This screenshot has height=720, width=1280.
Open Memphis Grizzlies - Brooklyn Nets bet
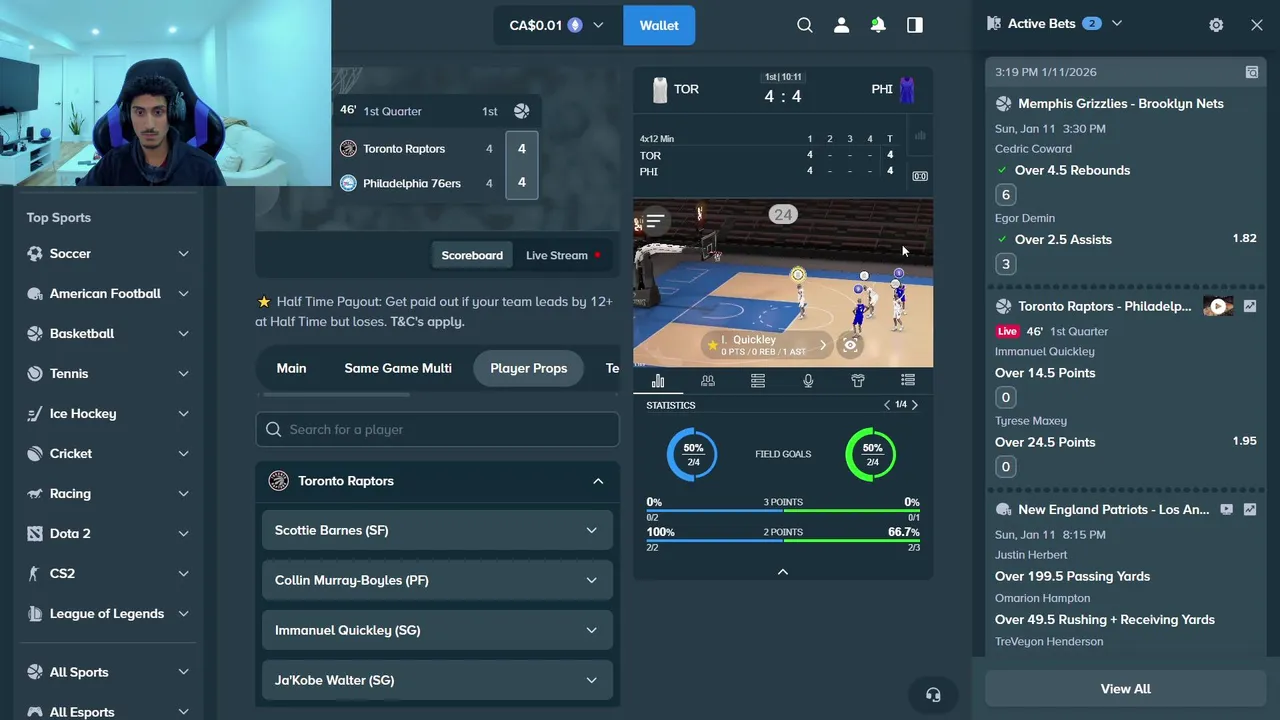1121,104
